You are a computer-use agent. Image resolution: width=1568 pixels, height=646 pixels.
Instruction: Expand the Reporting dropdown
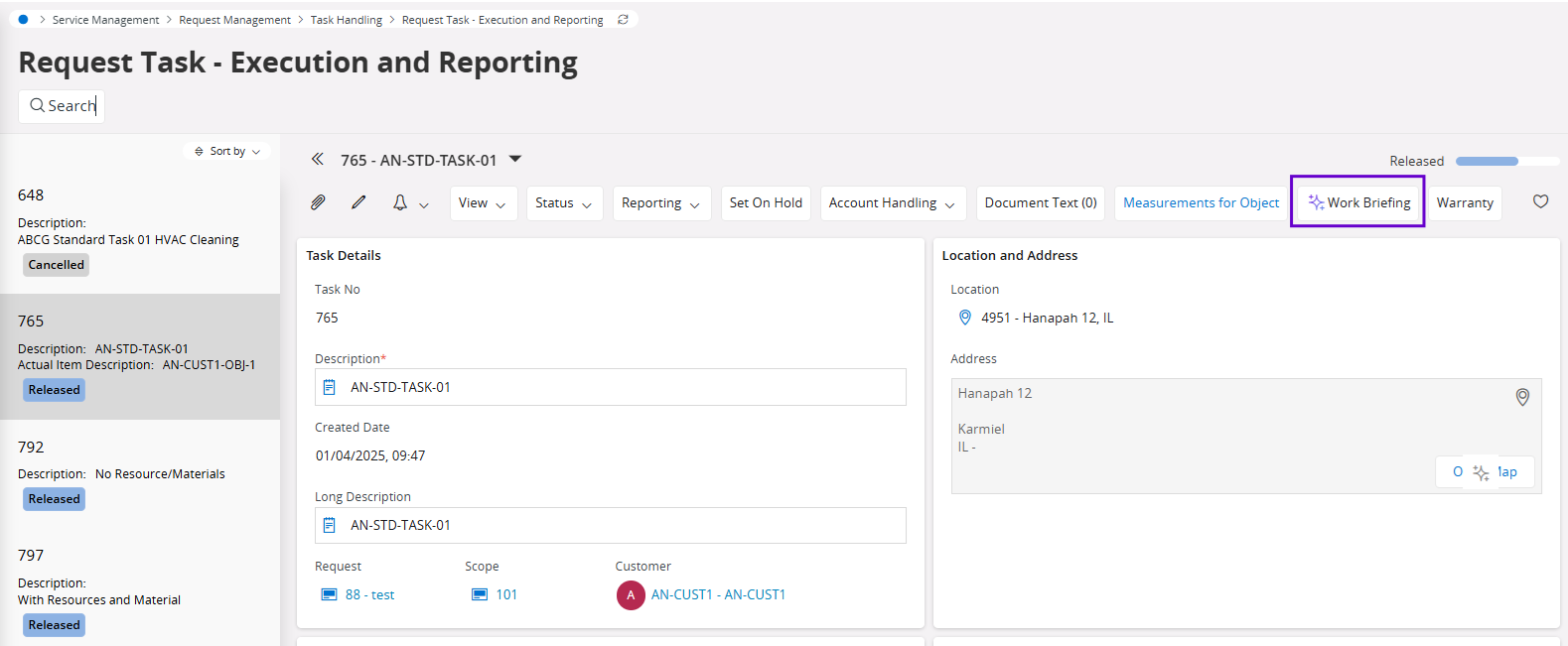tap(660, 203)
